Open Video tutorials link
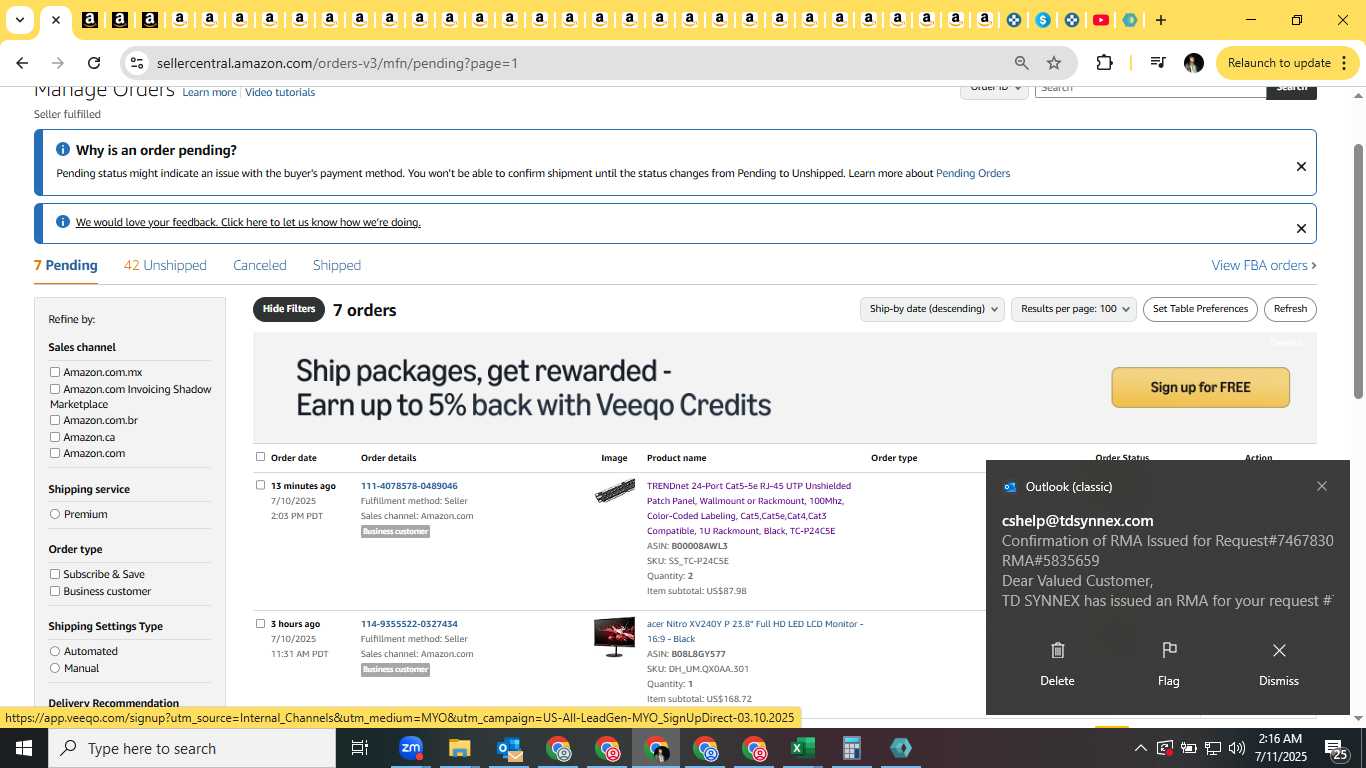Screen dimensions: 1366x768 coord(280,92)
